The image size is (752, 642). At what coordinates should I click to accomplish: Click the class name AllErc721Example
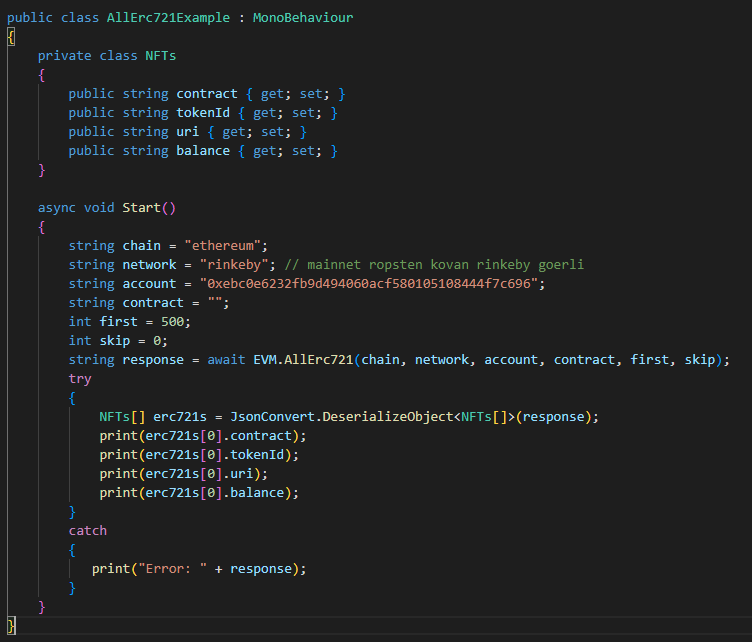168,18
